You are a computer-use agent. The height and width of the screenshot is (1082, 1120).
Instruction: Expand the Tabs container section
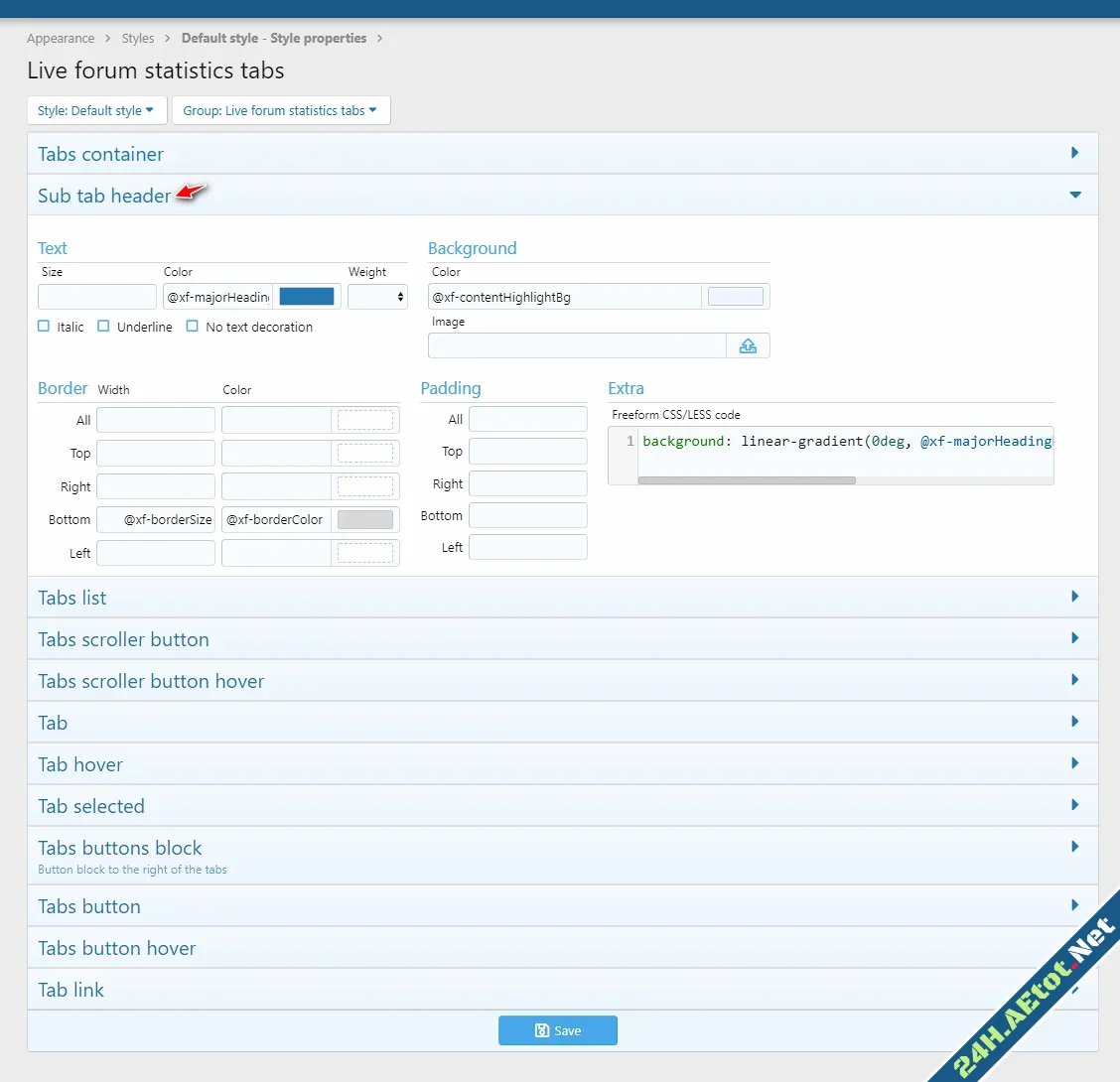click(1074, 153)
